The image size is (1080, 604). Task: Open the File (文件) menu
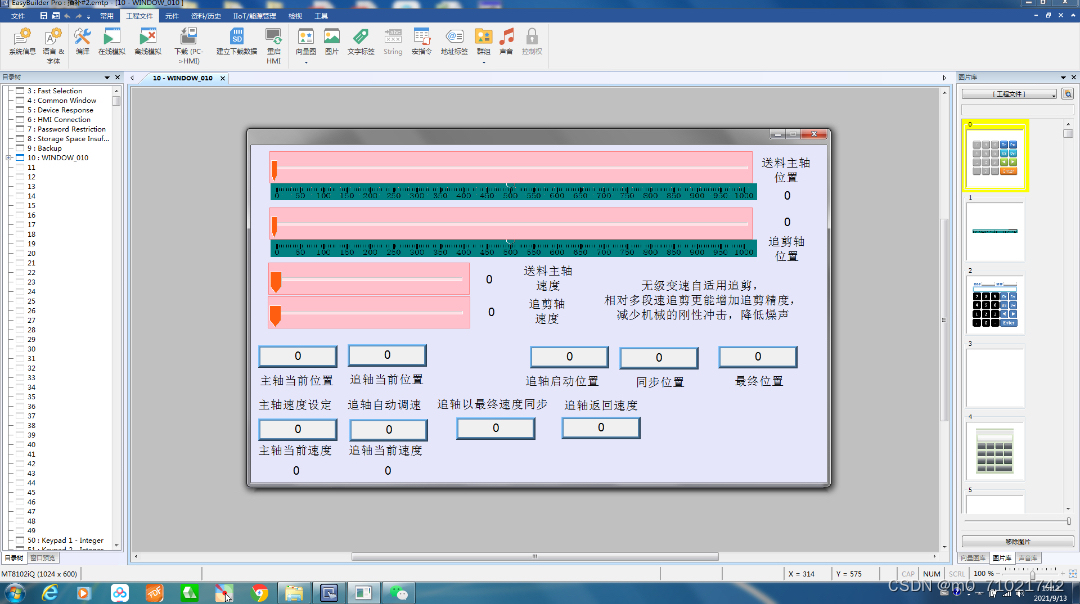(x=17, y=16)
